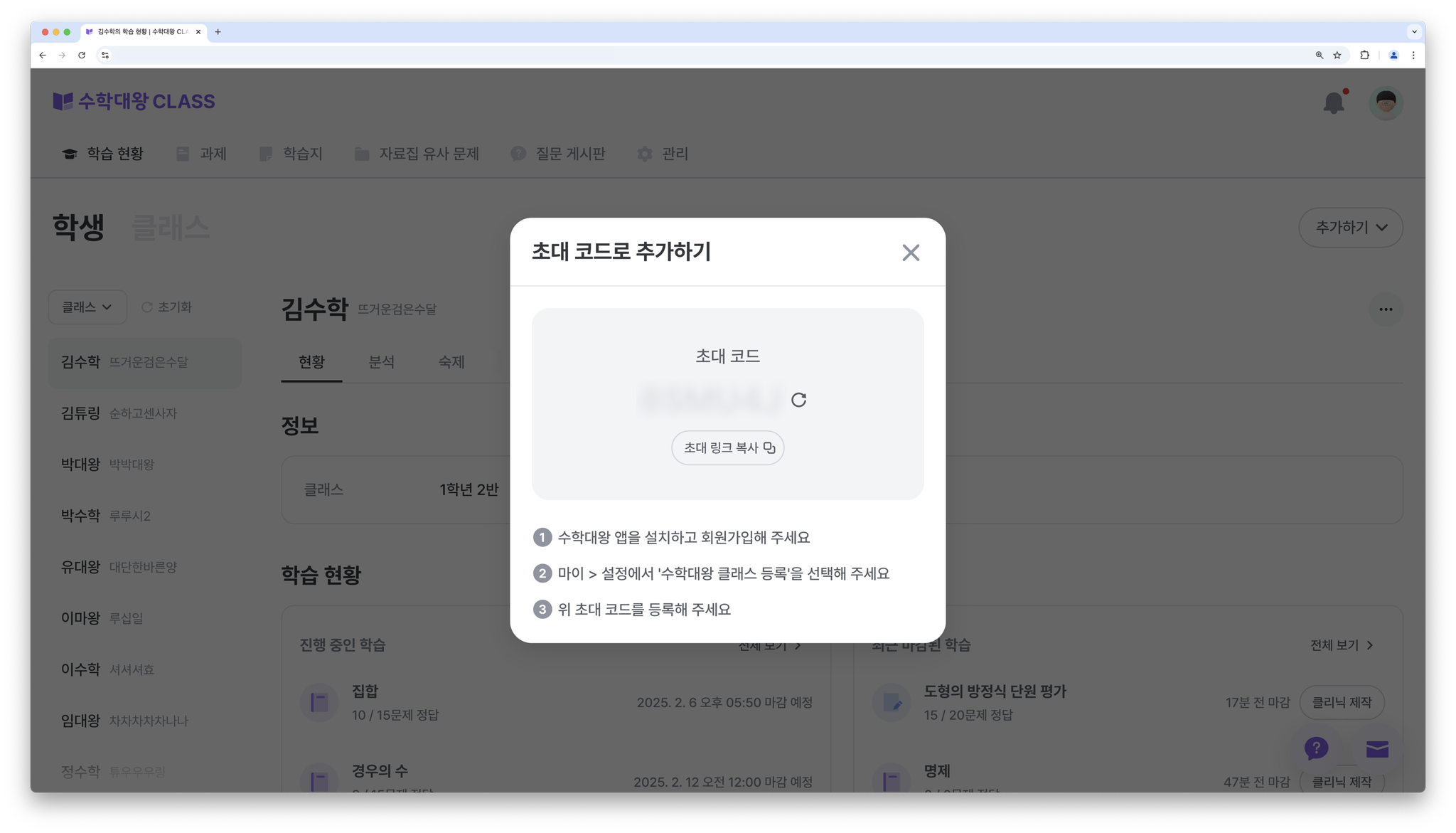Open the user profile avatar
The height and width of the screenshot is (833, 1456).
point(1386,102)
